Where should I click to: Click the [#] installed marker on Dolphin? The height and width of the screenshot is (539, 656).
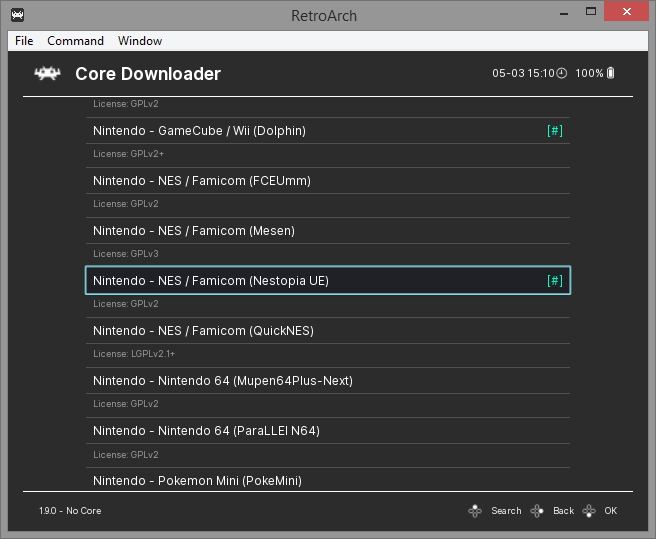tap(555, 131)
